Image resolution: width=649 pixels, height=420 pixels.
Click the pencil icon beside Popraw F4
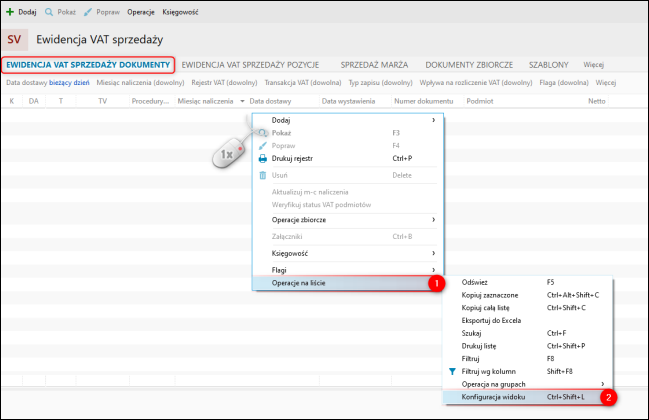262,146
